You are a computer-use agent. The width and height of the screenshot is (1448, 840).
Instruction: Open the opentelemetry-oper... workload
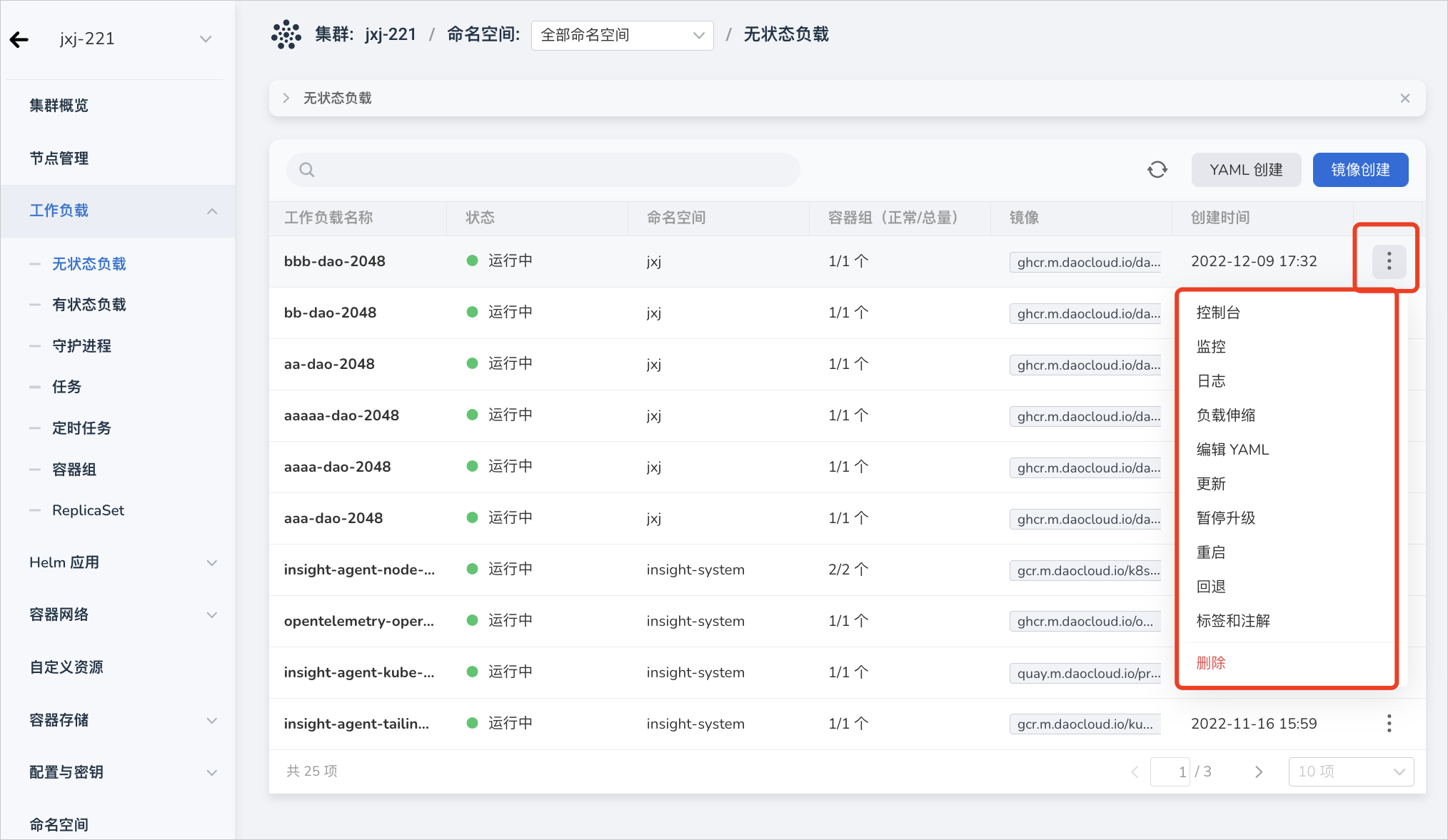click(x=359, y=621)
